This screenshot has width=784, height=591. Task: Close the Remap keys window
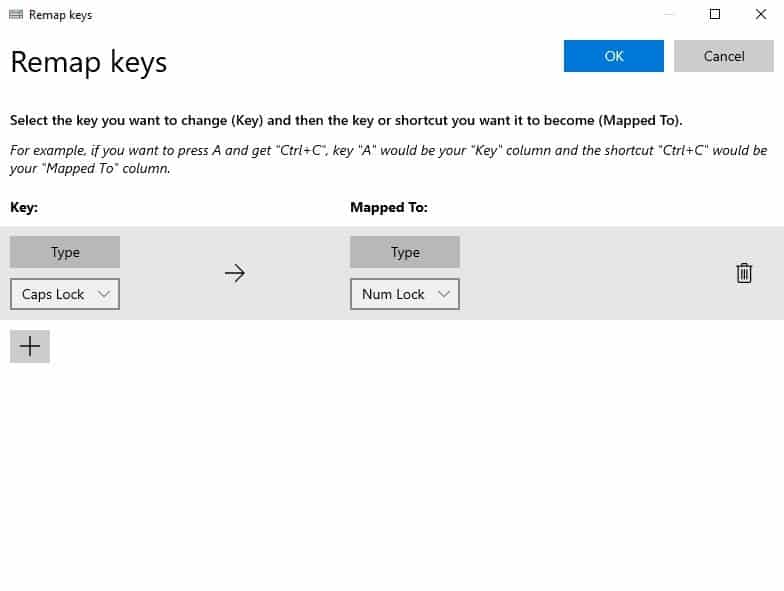pyautogui.click(x=760, y=14)
